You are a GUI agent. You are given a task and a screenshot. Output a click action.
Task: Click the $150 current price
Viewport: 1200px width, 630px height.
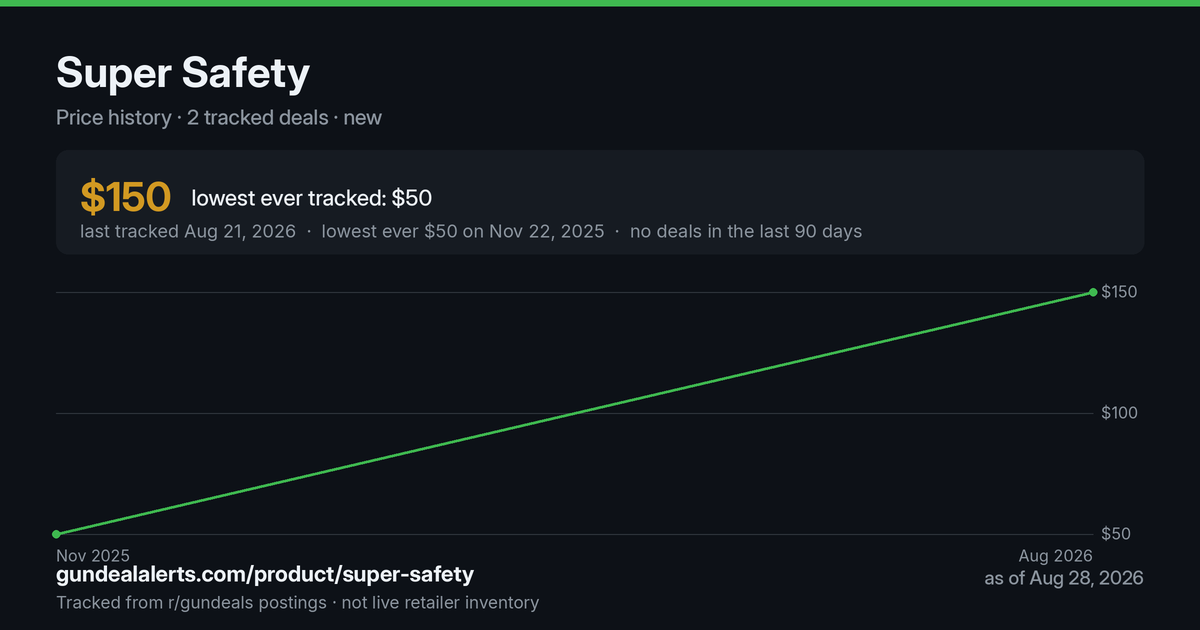(126, 198)
